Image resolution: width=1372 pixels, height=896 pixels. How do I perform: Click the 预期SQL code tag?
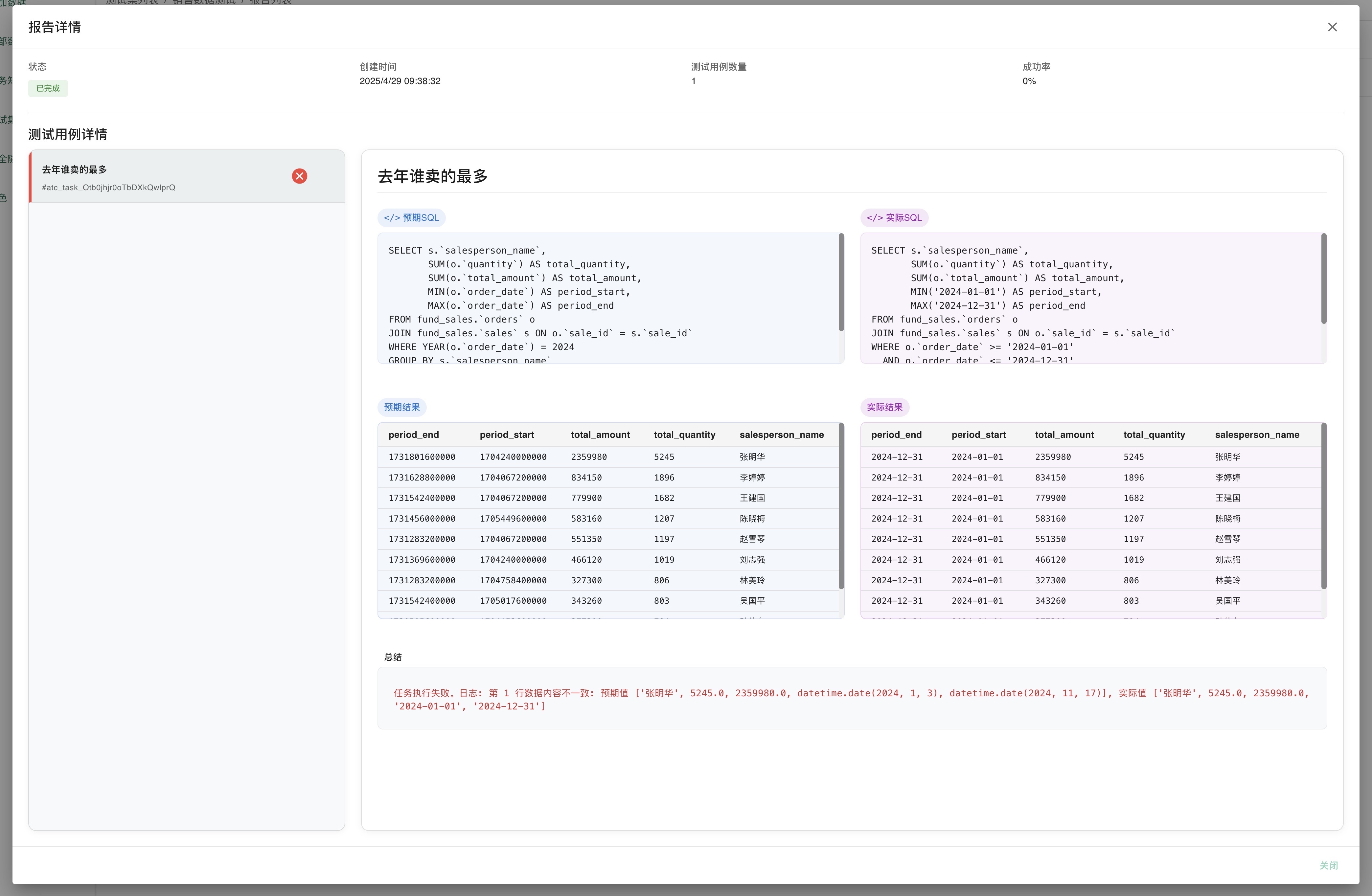click(411, 218)
